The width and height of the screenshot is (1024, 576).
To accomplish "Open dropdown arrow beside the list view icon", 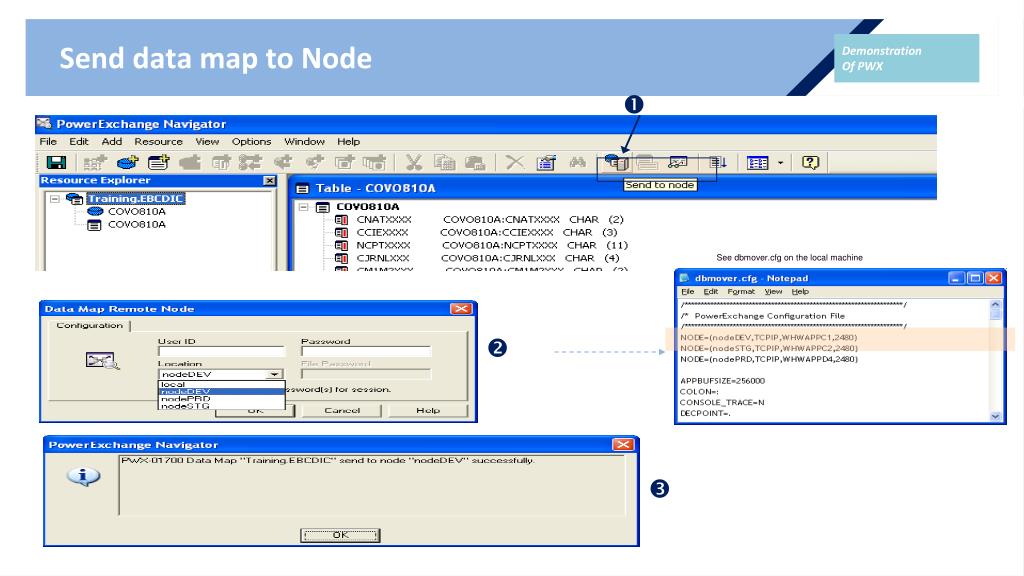I will click(780, 163).
